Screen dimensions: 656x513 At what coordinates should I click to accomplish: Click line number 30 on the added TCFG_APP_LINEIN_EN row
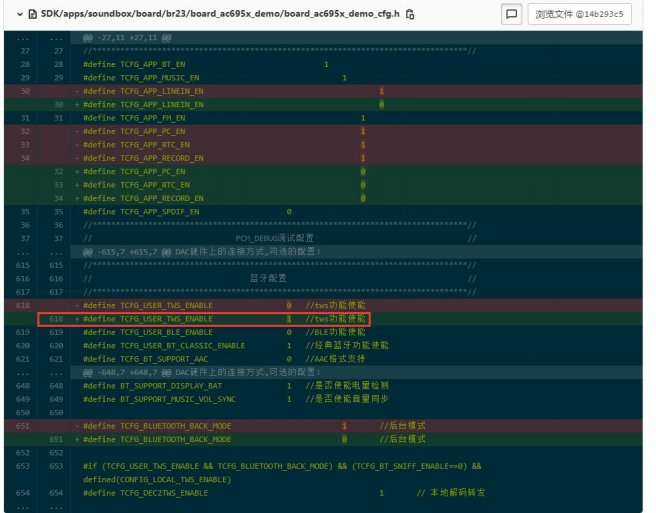(x=59, y=105)
